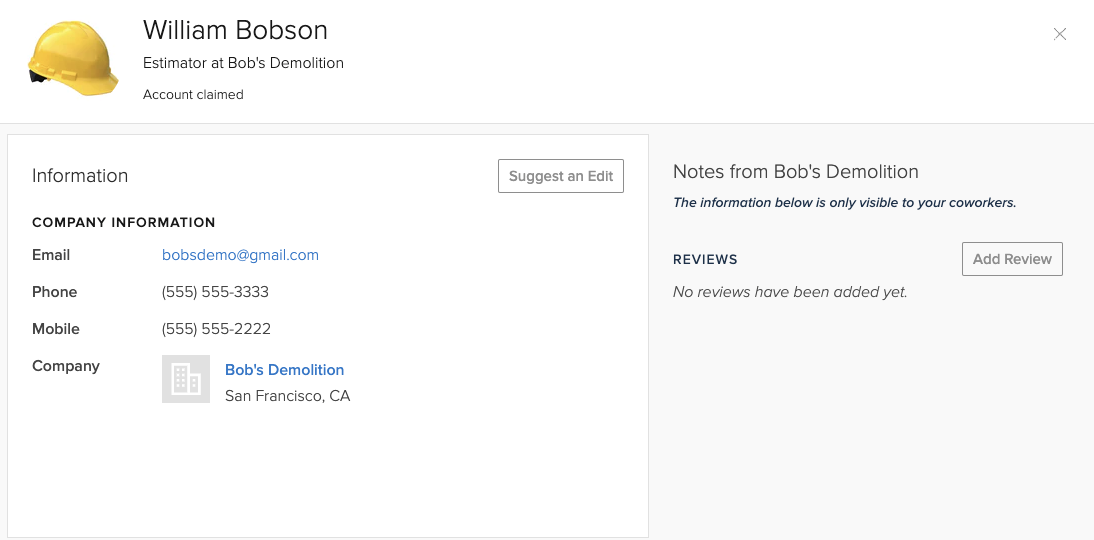Click the San Francisco, CA location text
The width and height of the screenshot is (1094, 540).
287,396
